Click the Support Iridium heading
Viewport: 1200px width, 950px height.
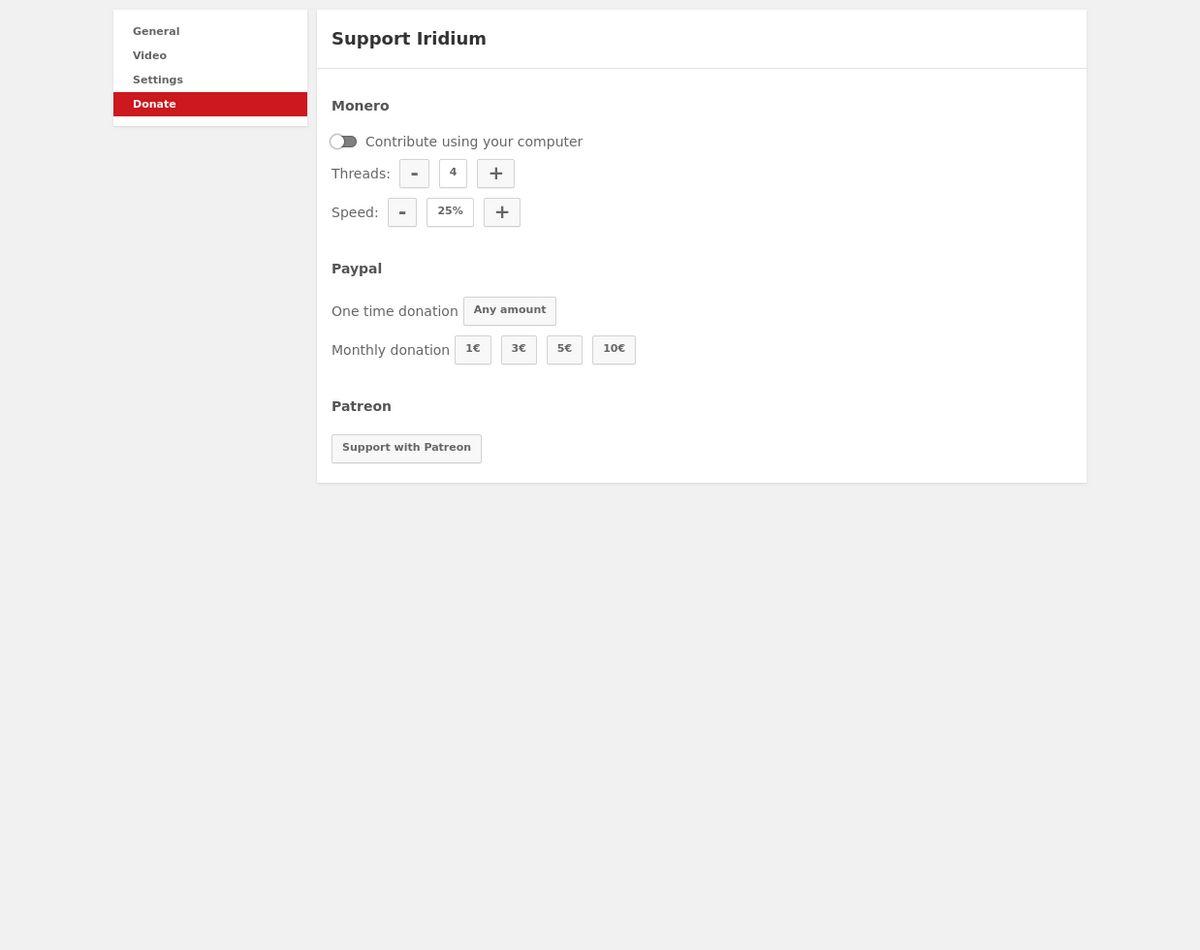(x=409, y=39)
